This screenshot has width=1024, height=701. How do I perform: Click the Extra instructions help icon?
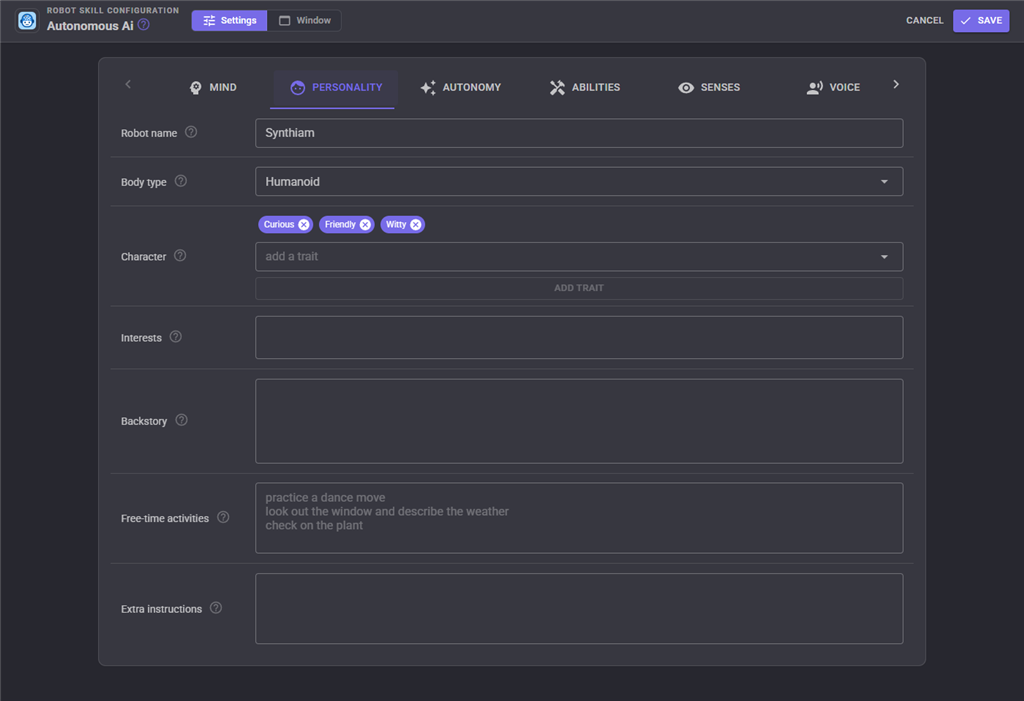pyautogui.click(x=216, y=608)
